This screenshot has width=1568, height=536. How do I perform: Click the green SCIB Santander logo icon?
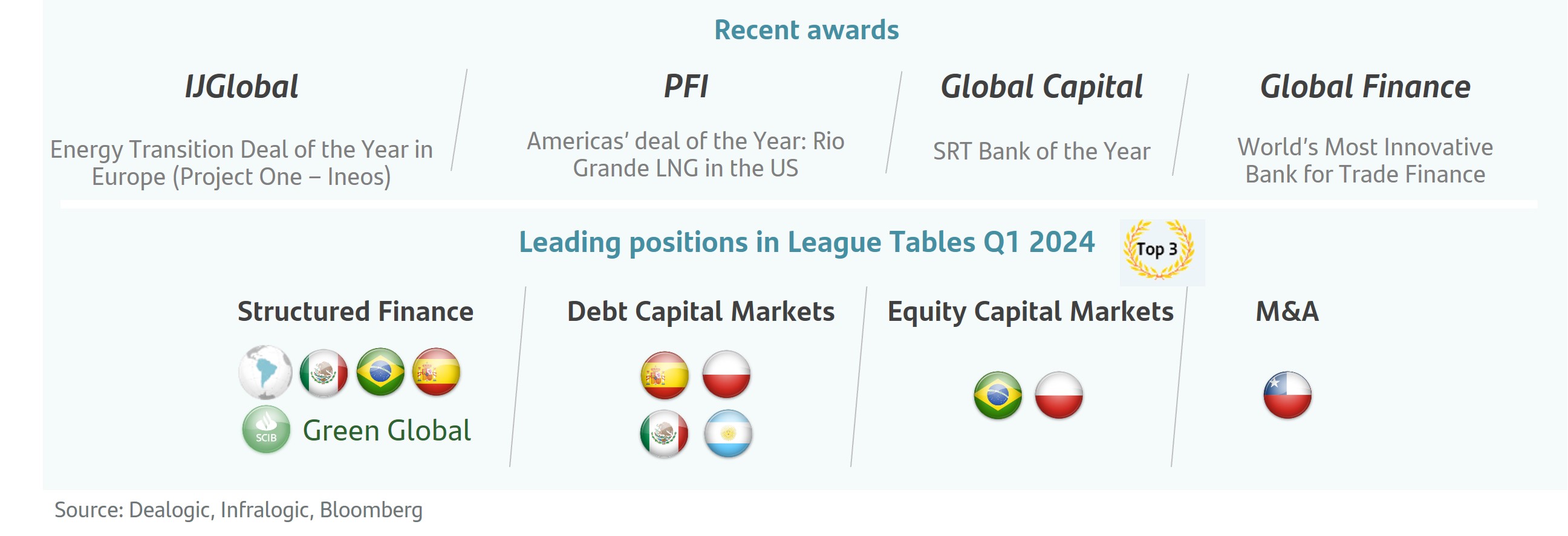tap(266, 430)
